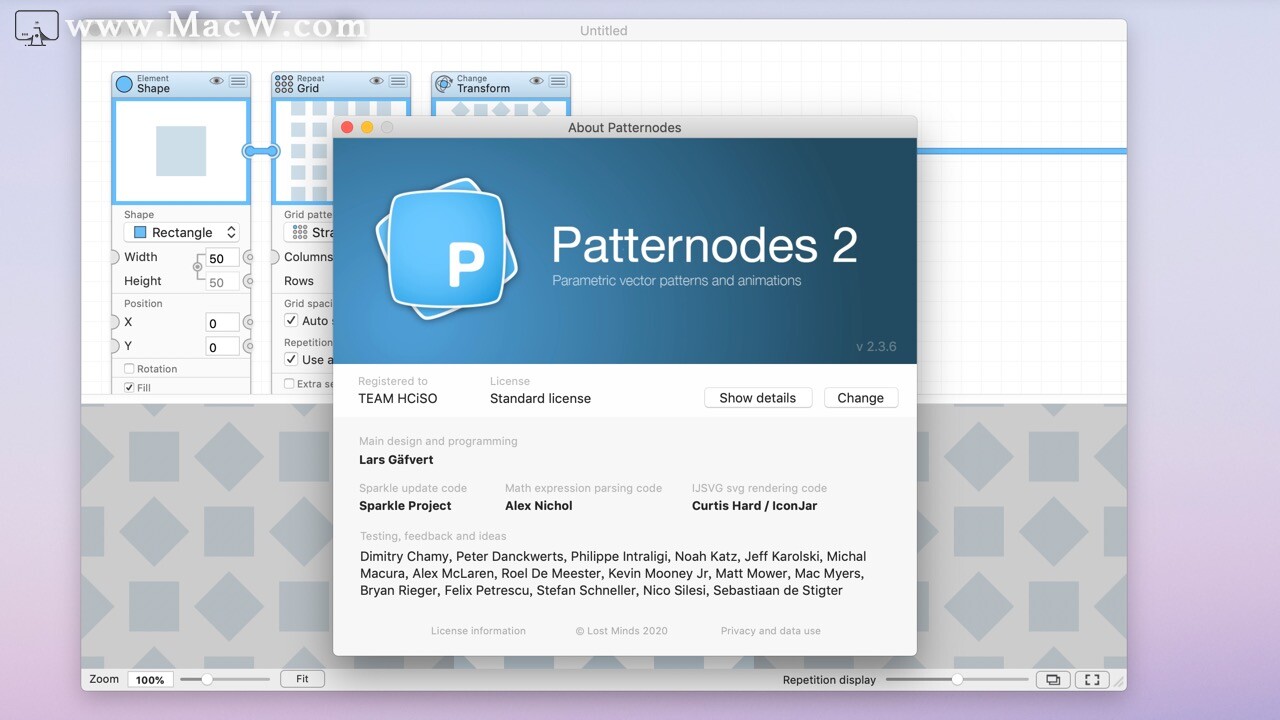Click the 'Lars Gäfvert' credit name
This screenshot has height=720, width=1280.
click(x=396, y=460)
